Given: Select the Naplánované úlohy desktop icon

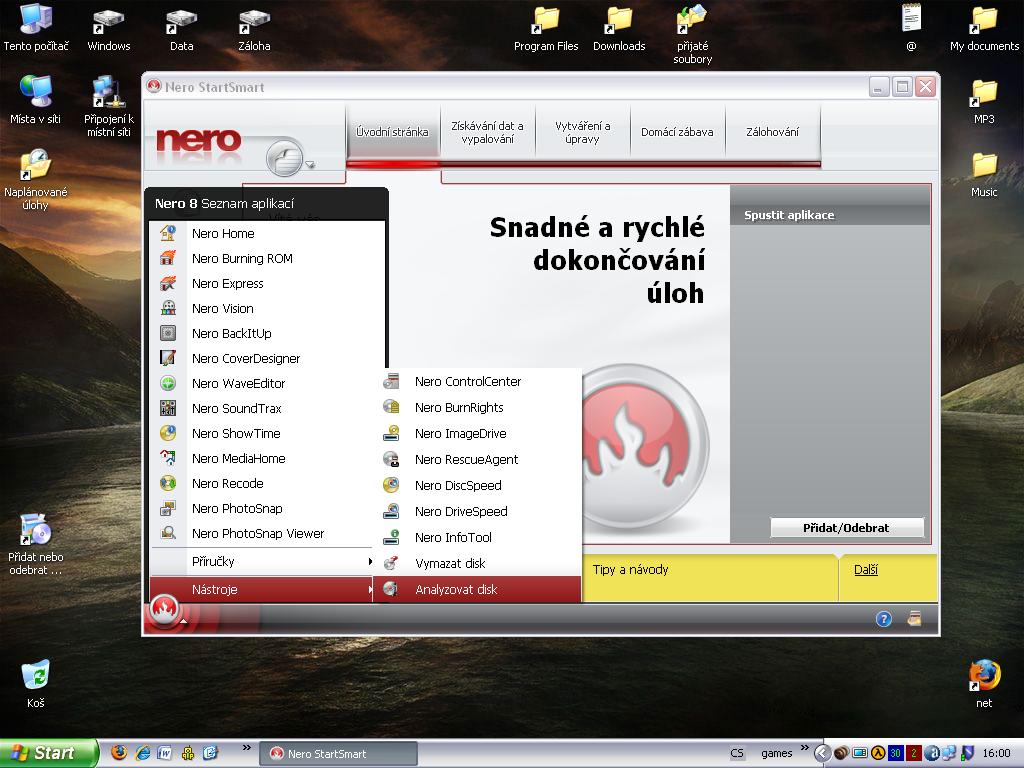Looking at the screenshot, I should 36,179.
